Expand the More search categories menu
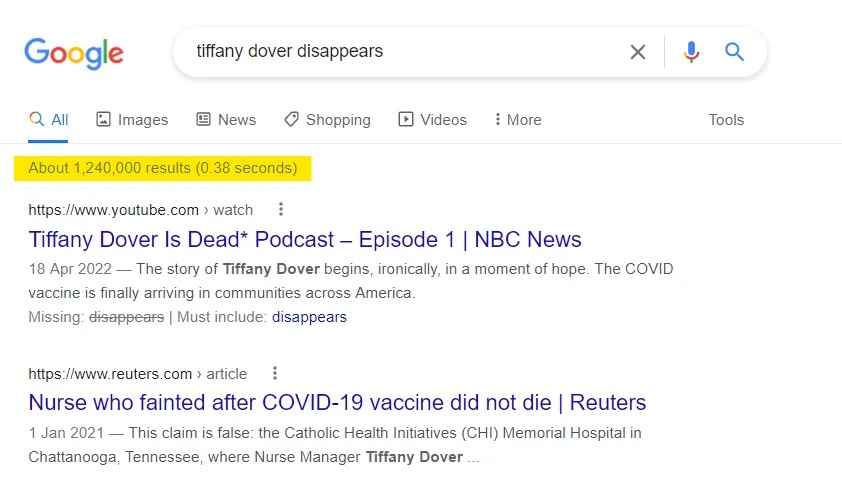This screenshot has height=484, width=842. tap(518, 120)
